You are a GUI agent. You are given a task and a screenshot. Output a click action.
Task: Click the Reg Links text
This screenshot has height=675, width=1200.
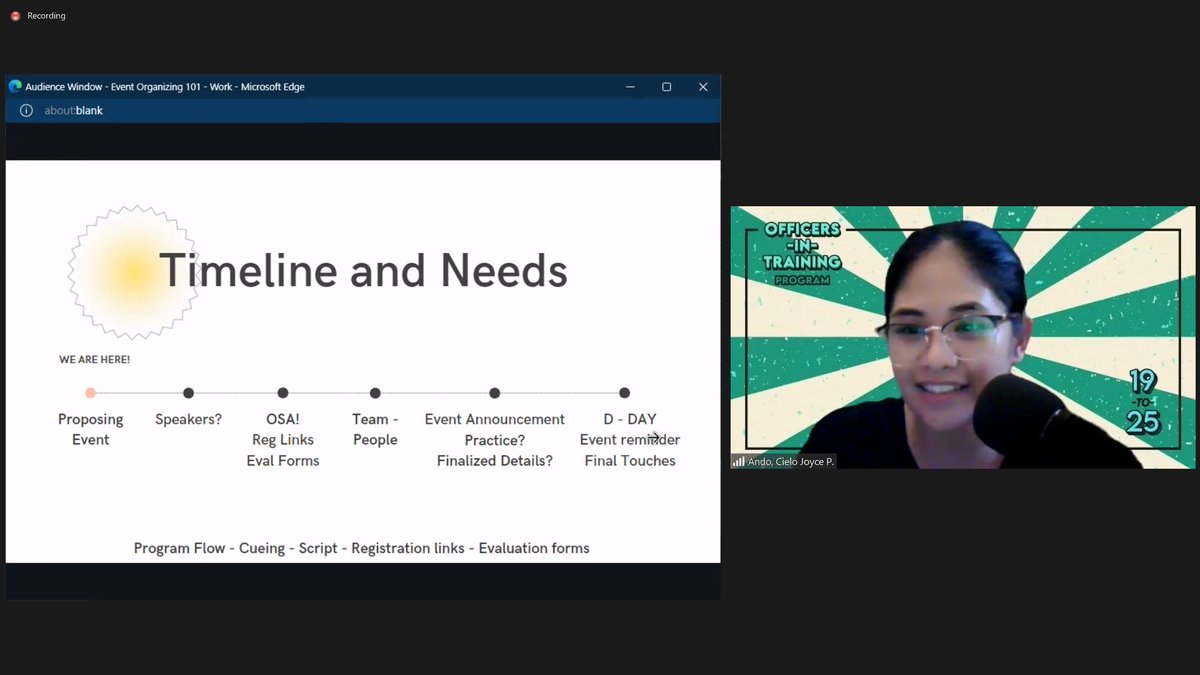[283, 440]
